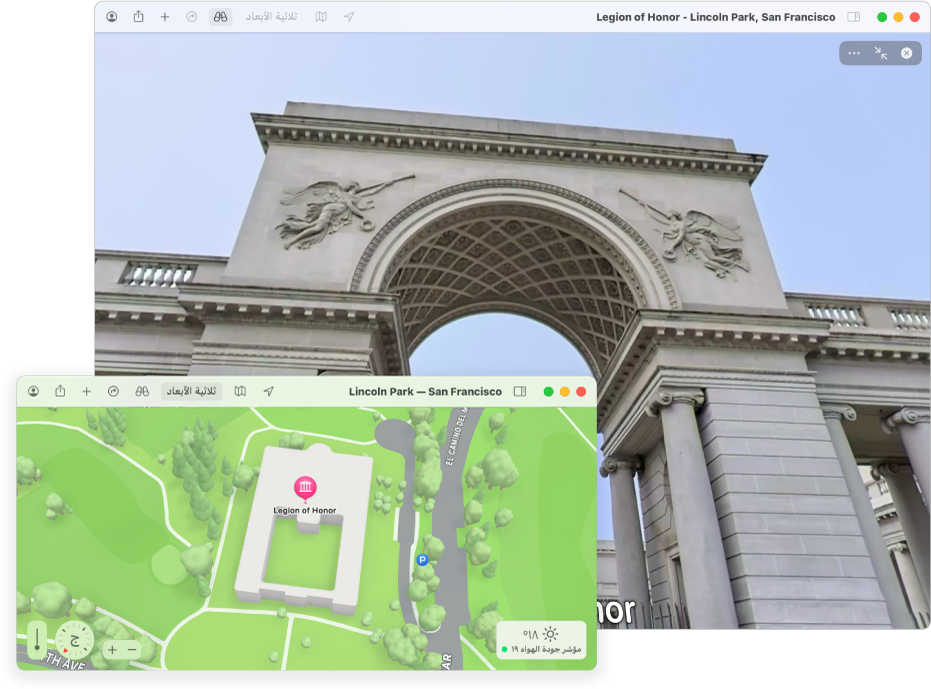The width and height of the screenshot is (931, 689).
Task: Click Look Around binoculars in Lincoln Park window
Action: 142,392
